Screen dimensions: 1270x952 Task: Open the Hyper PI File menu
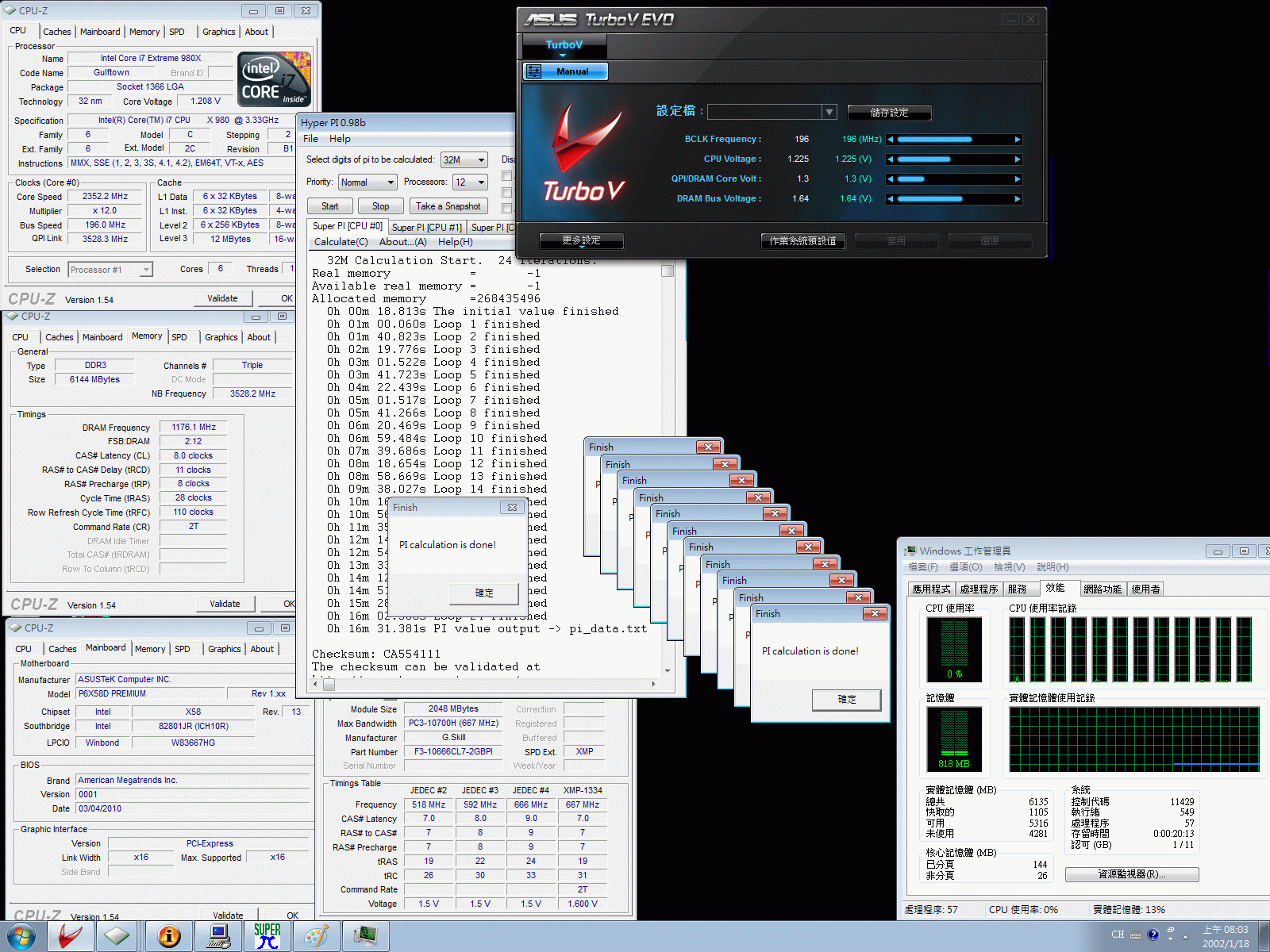(x=310, y=139)
